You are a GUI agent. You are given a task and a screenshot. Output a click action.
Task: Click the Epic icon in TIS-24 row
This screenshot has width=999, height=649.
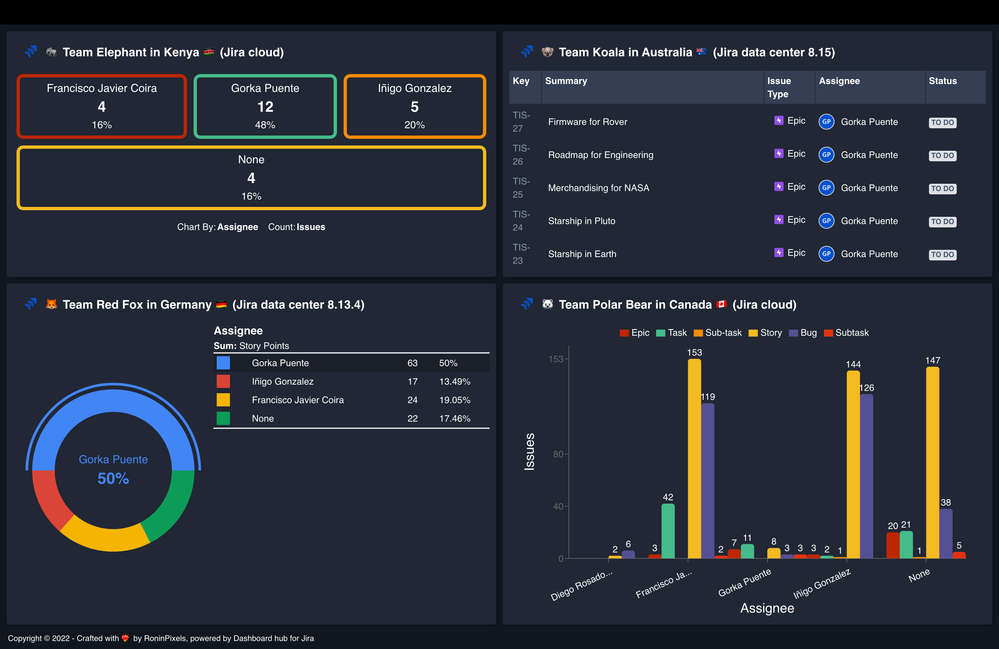click(779, 220)
